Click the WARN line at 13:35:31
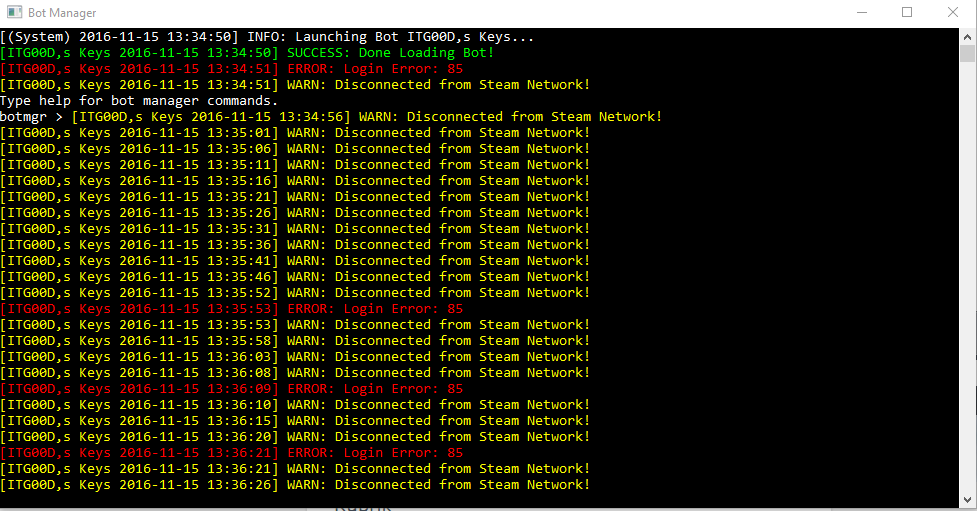 tap(295, 229)
